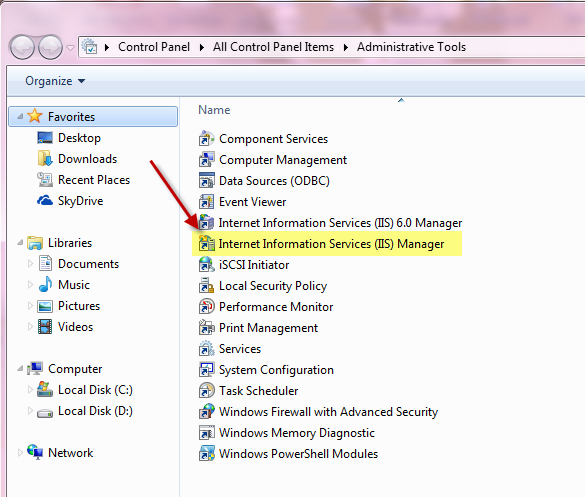Sort by the Name column header

pyautogui.click(x=214, y=110)
